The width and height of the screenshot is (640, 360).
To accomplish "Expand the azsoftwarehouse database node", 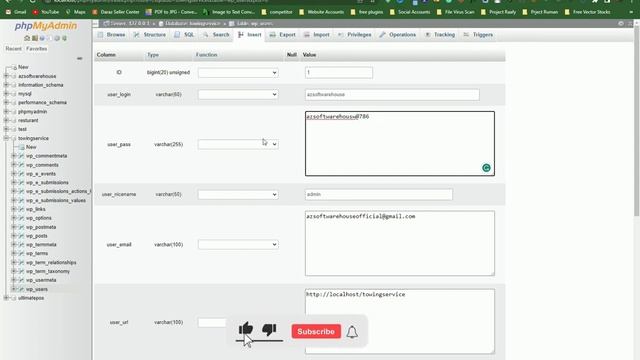I will click(x=6, y=76).
